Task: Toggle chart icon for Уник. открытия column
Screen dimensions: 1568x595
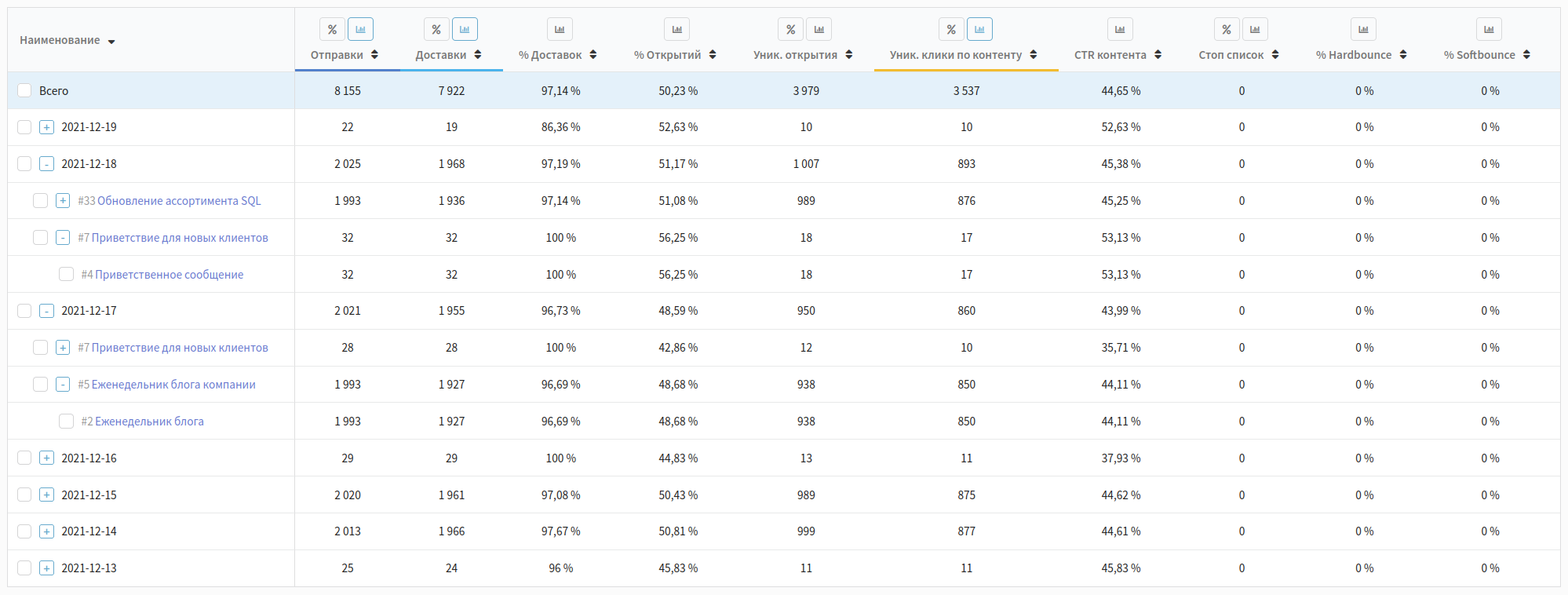Action: 819,30
